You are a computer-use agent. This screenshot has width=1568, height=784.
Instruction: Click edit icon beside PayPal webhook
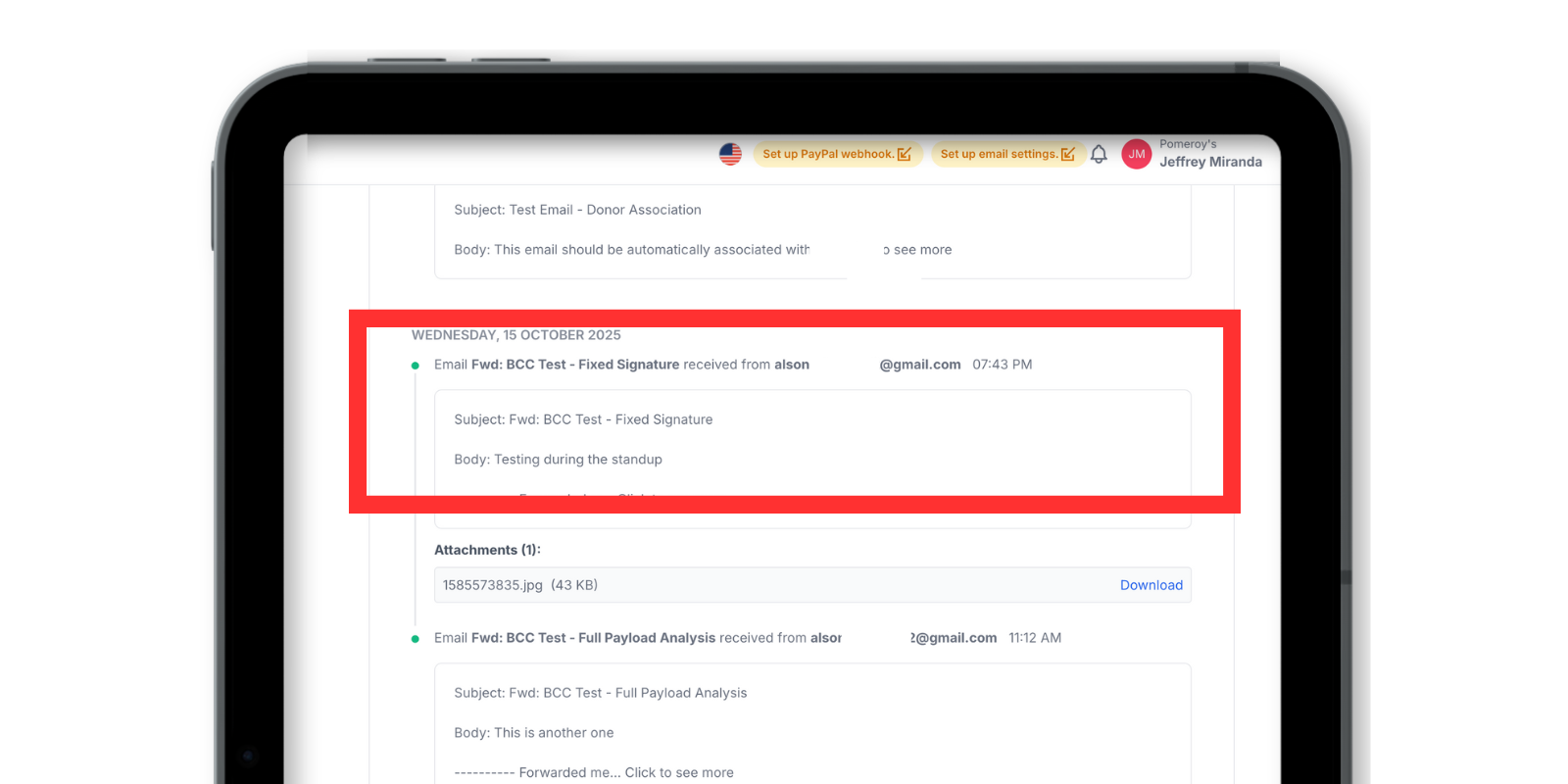(x=905, y=154)
